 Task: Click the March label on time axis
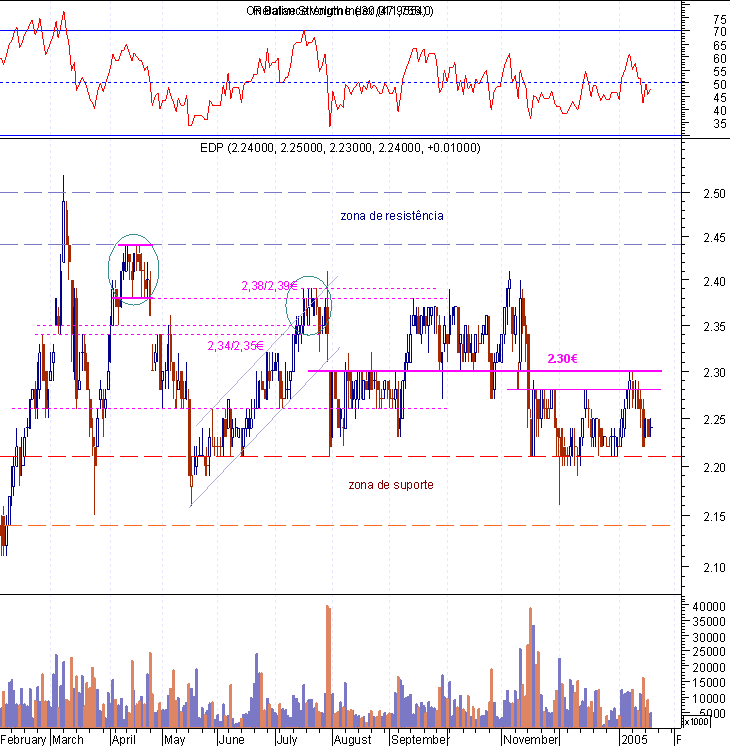click(68, 739)
